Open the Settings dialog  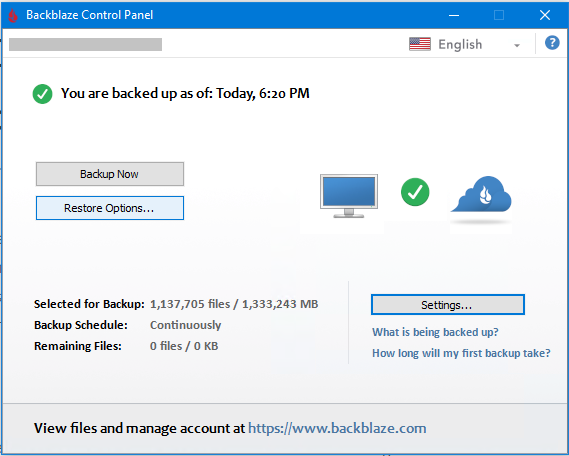tap(447, 305)
